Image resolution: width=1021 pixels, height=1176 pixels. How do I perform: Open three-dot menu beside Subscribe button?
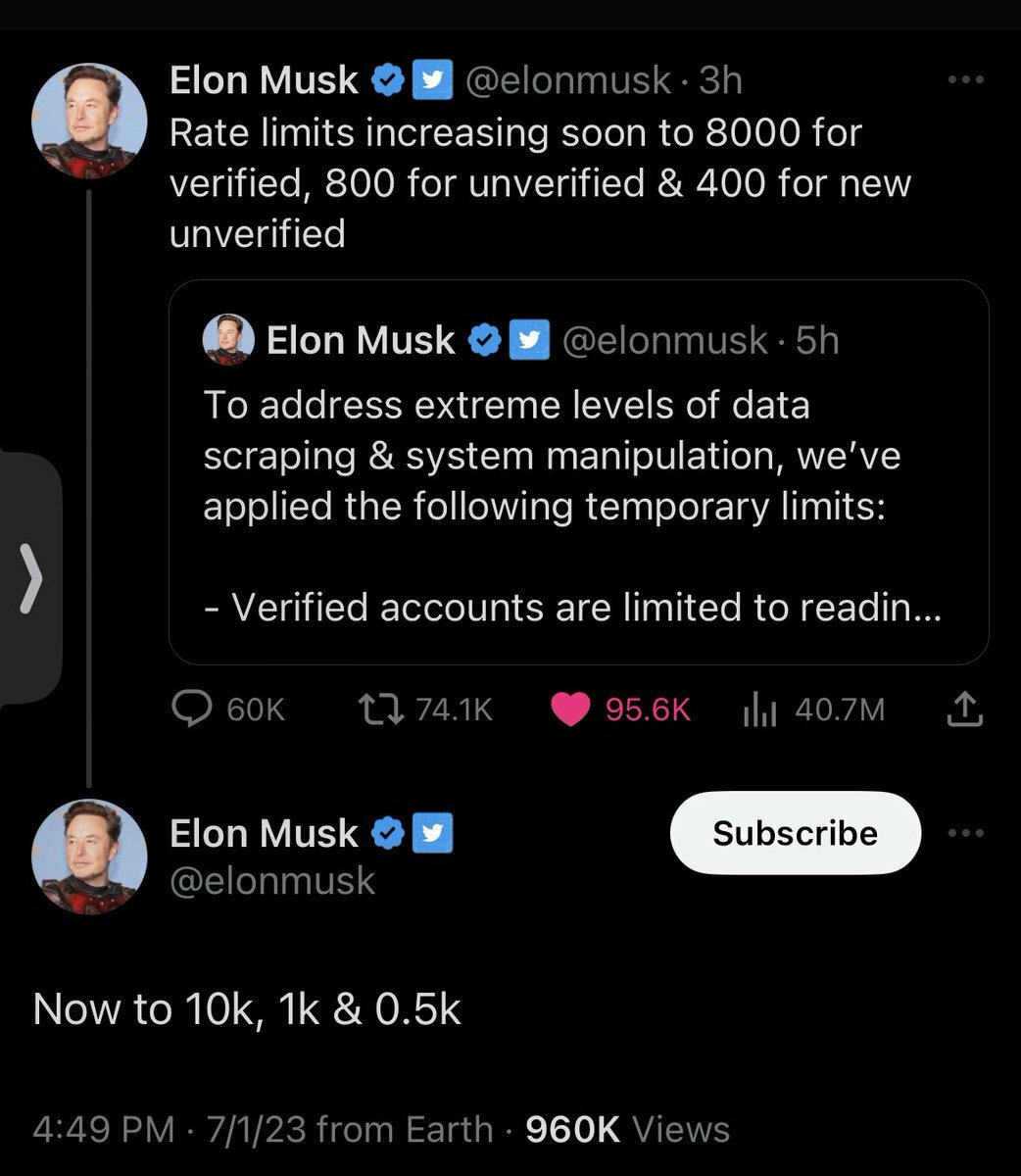point(965,833)
